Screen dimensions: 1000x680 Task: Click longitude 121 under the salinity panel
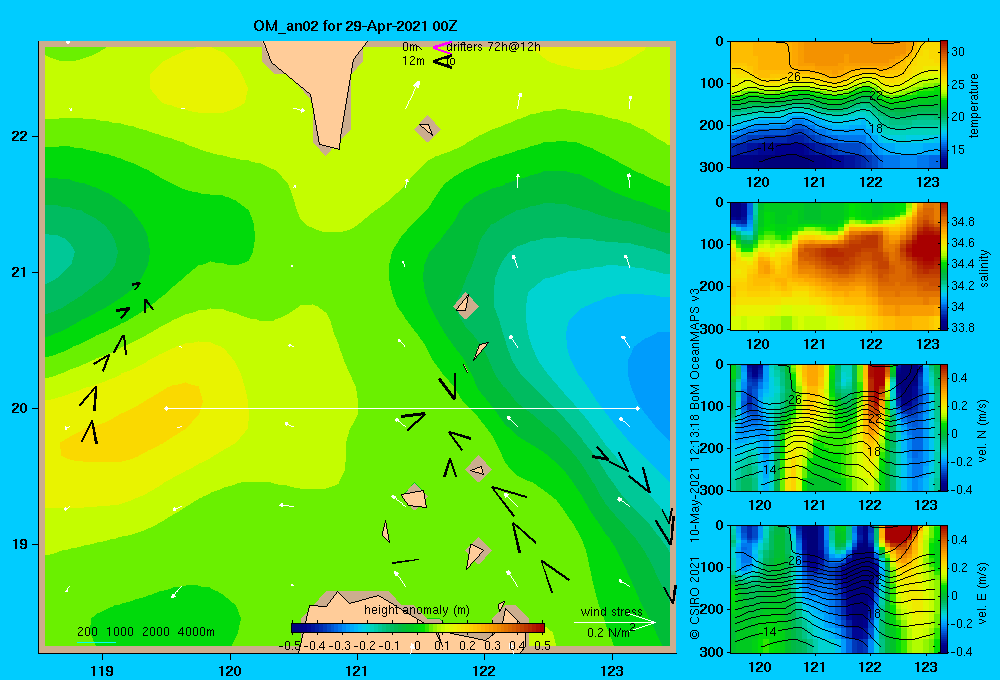[x=814, y=344]
